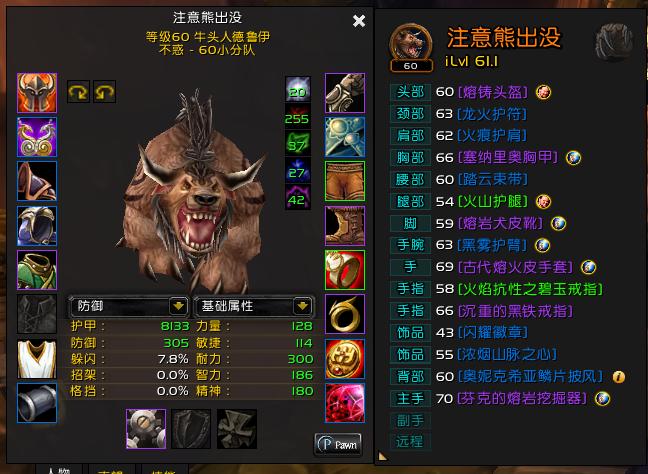Click empty off-hand shield slot
The image size is (648, 474).
coord(191,429)
